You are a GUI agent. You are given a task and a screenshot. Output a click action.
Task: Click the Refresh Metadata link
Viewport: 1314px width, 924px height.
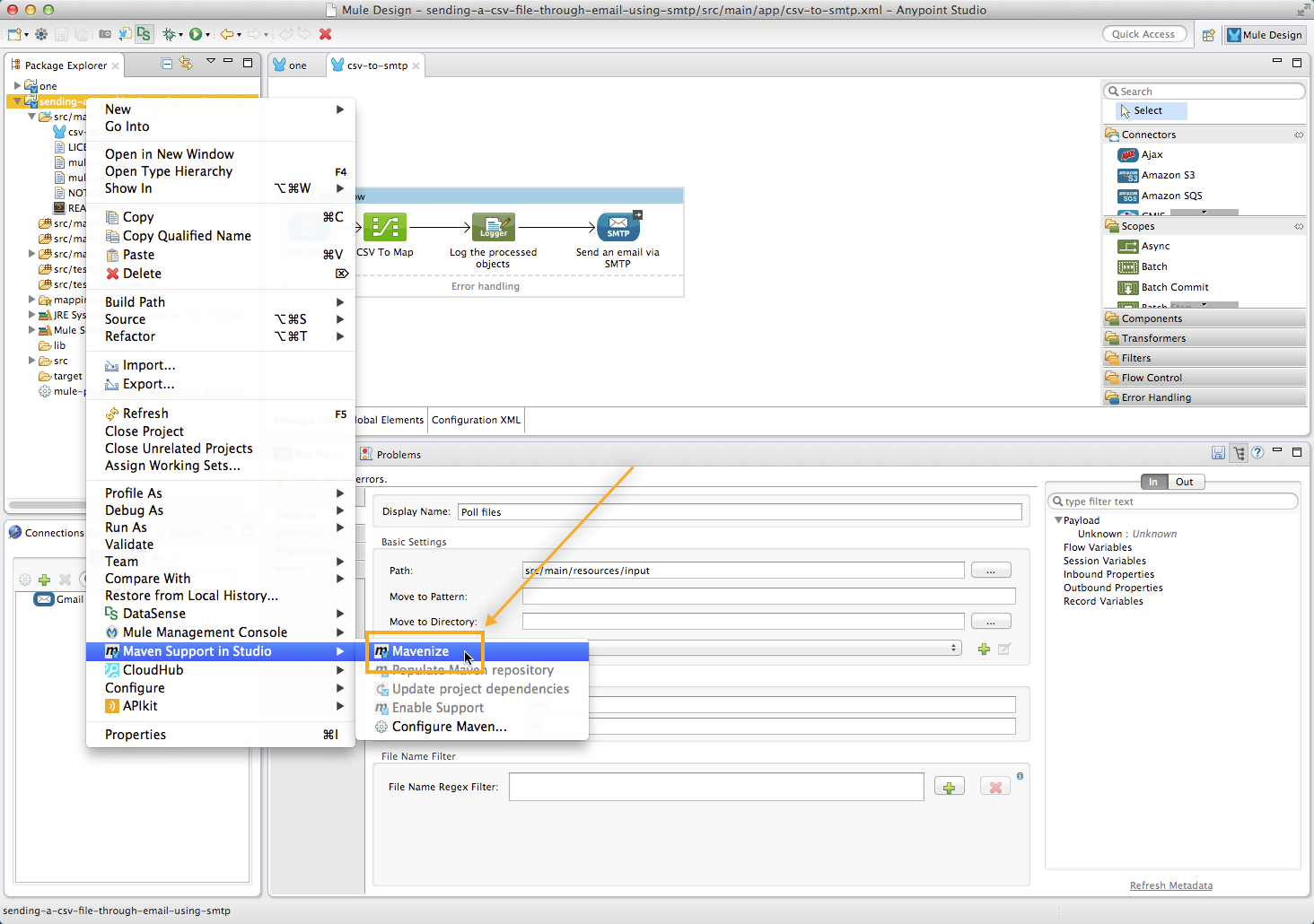pos(1170,885)
